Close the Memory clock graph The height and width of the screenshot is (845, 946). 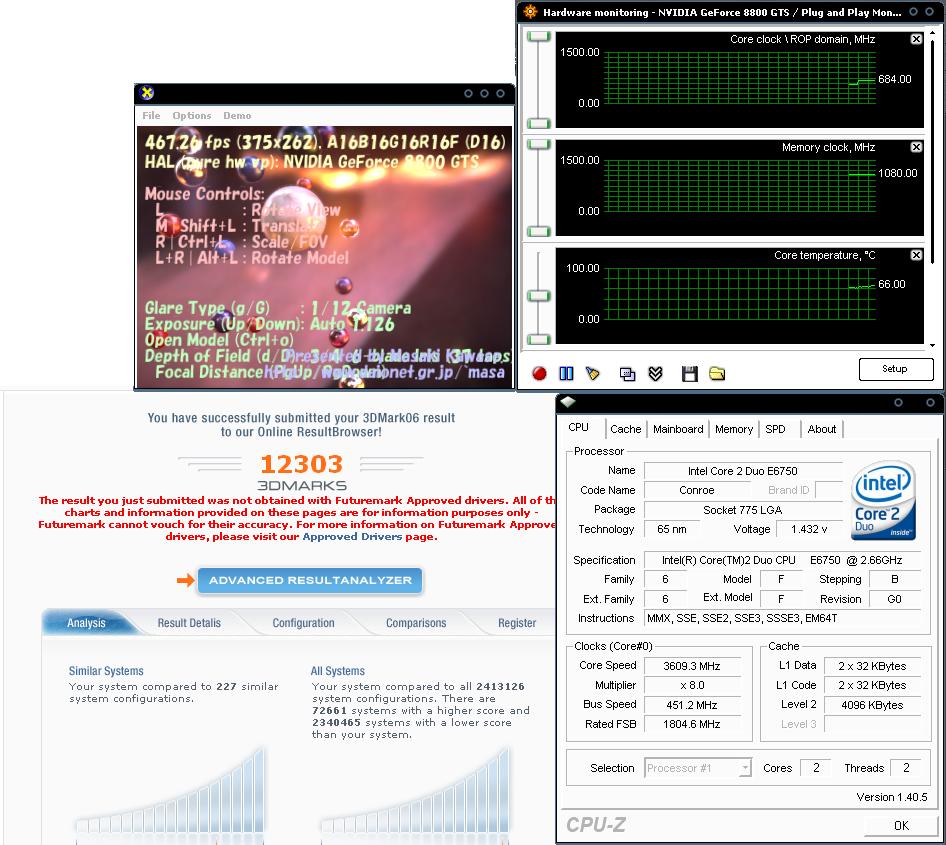click(916, 147)
